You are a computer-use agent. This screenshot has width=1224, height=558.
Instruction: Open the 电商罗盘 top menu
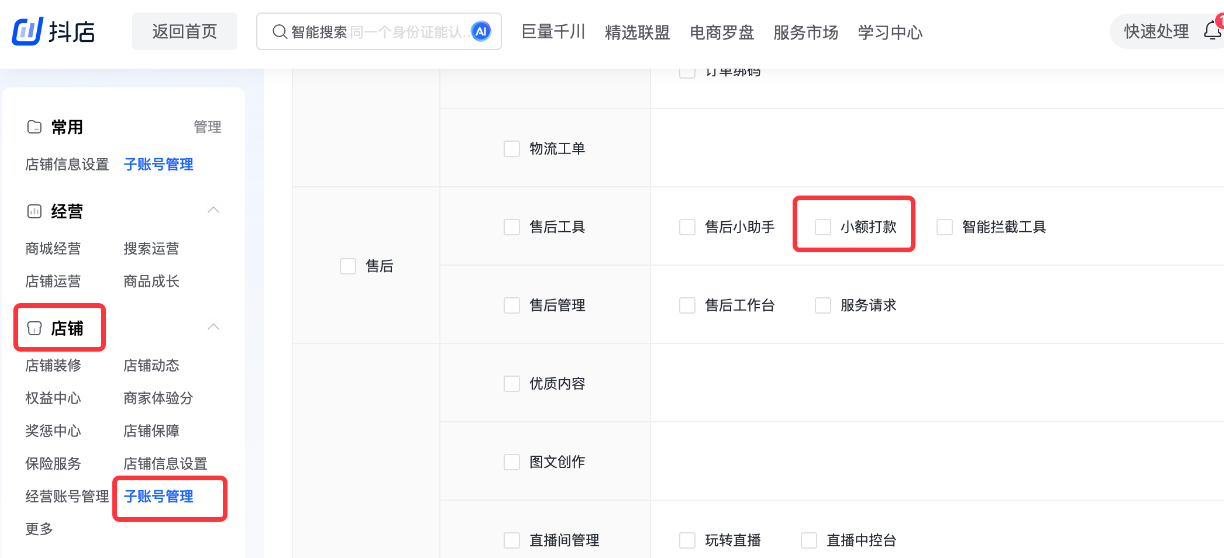(x=722, y=32)
